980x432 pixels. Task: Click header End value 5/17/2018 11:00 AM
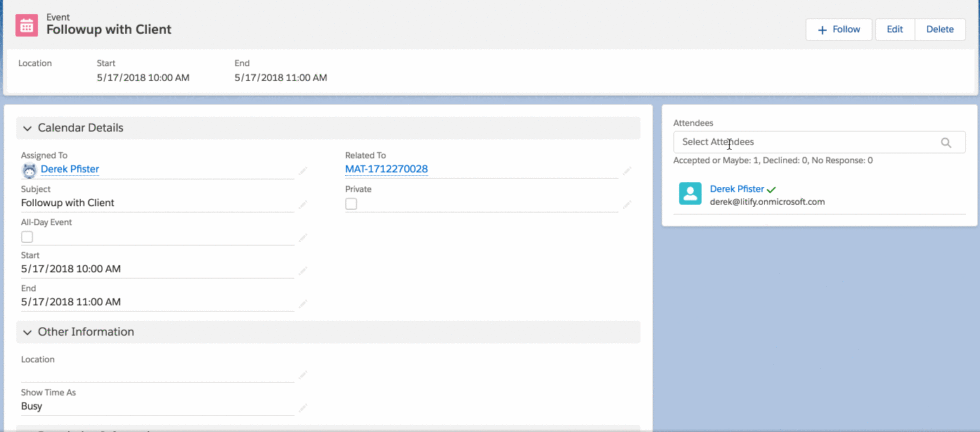coord(281,78)
